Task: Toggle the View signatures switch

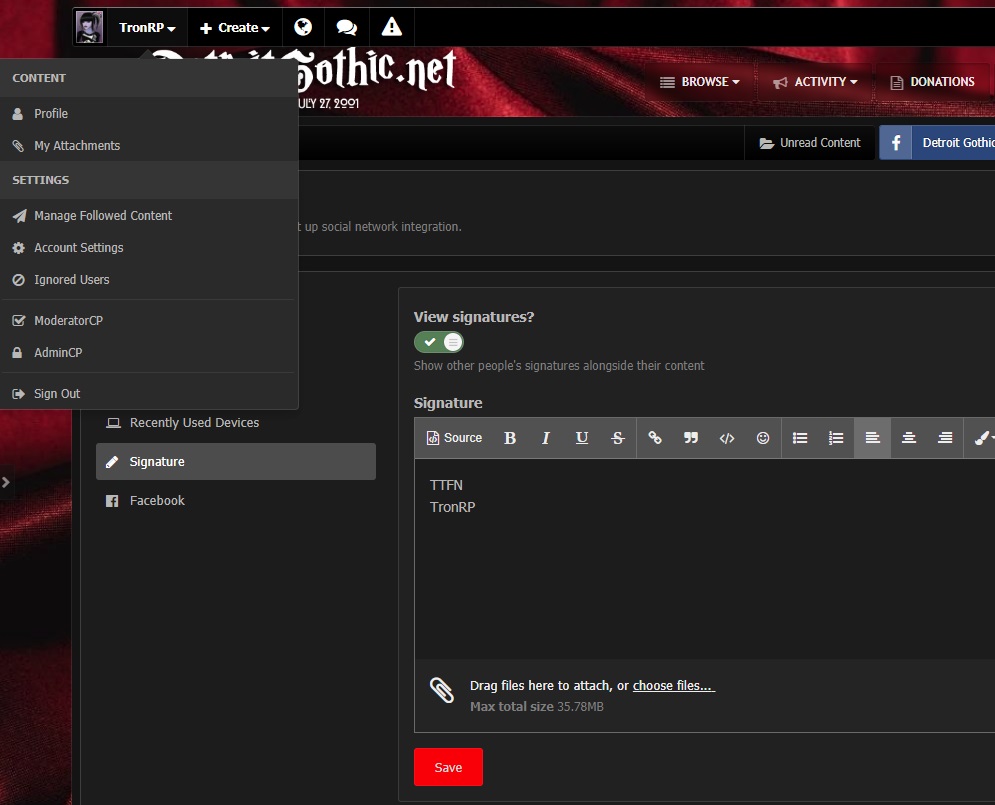Action: pyautogui.click(x=439, y=342)
